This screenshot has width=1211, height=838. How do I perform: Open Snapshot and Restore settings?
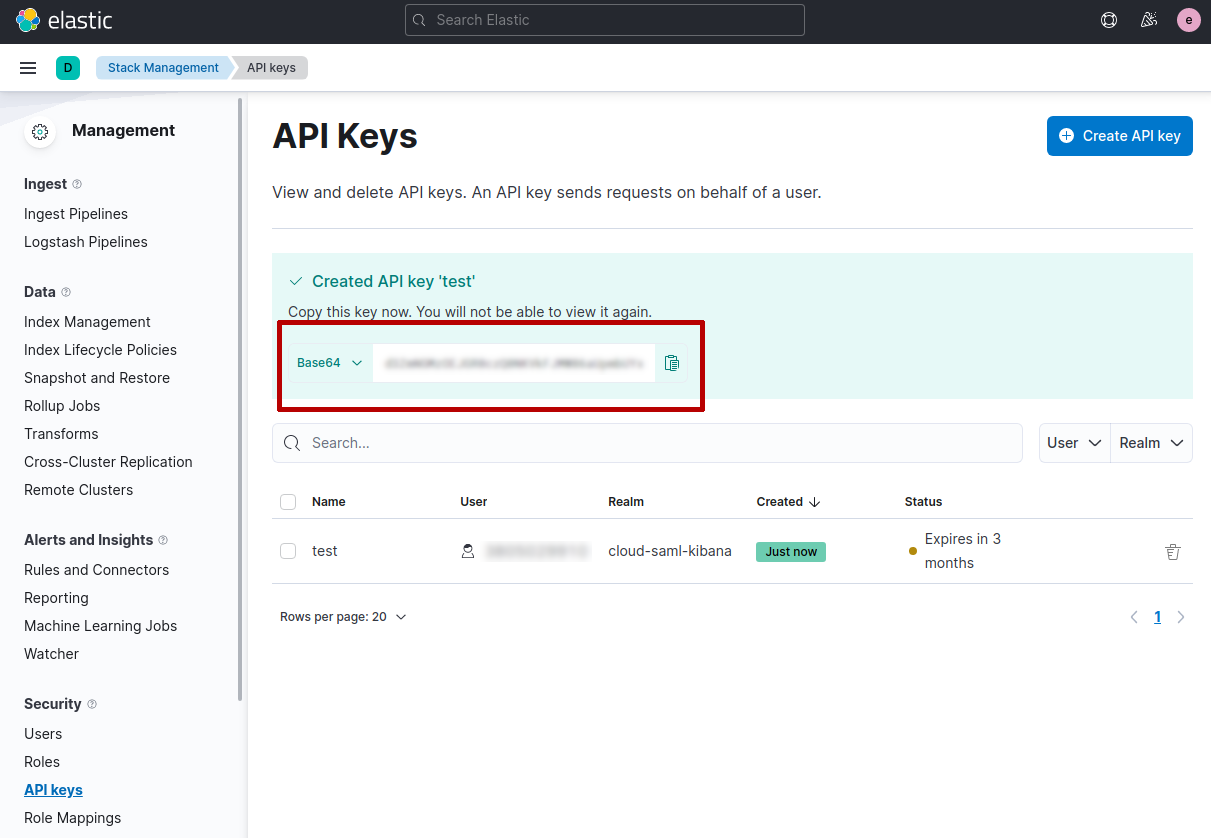[97, 377]
